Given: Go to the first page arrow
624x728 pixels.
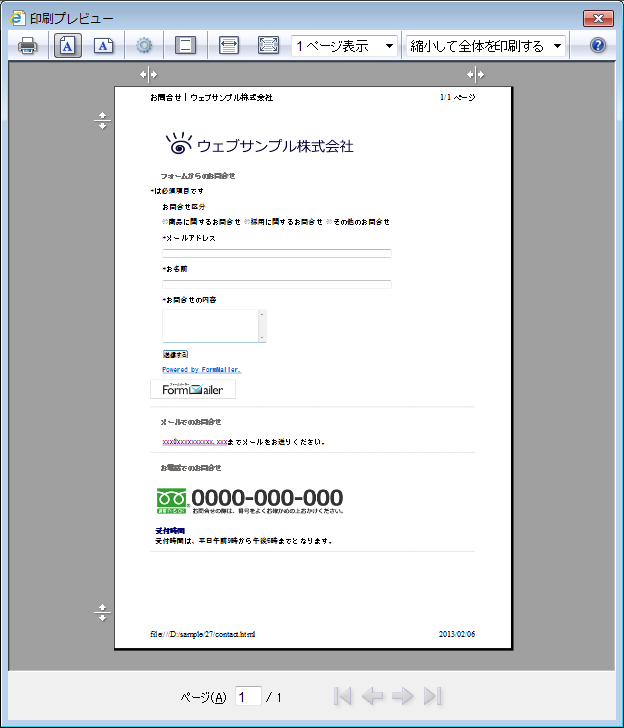Looking at the screenshot, I should [343, 696].
